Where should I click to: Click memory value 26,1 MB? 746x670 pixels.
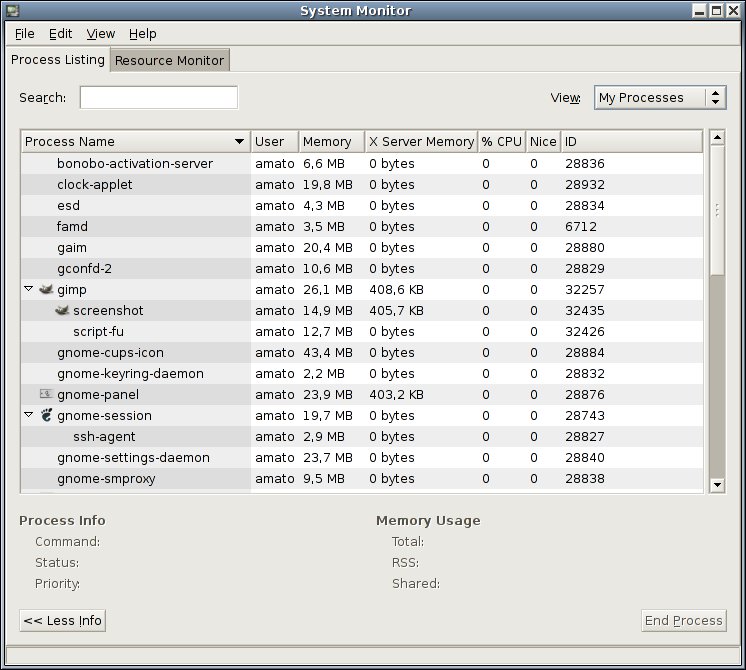(x=328, y=289)
